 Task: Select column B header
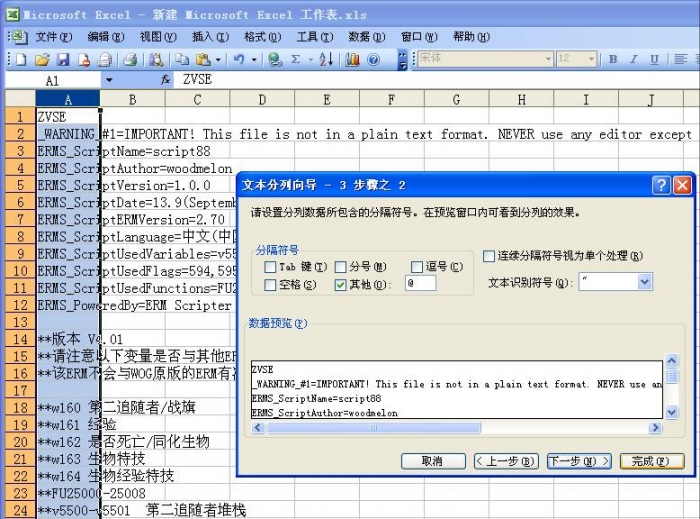[x=133, y=99]
